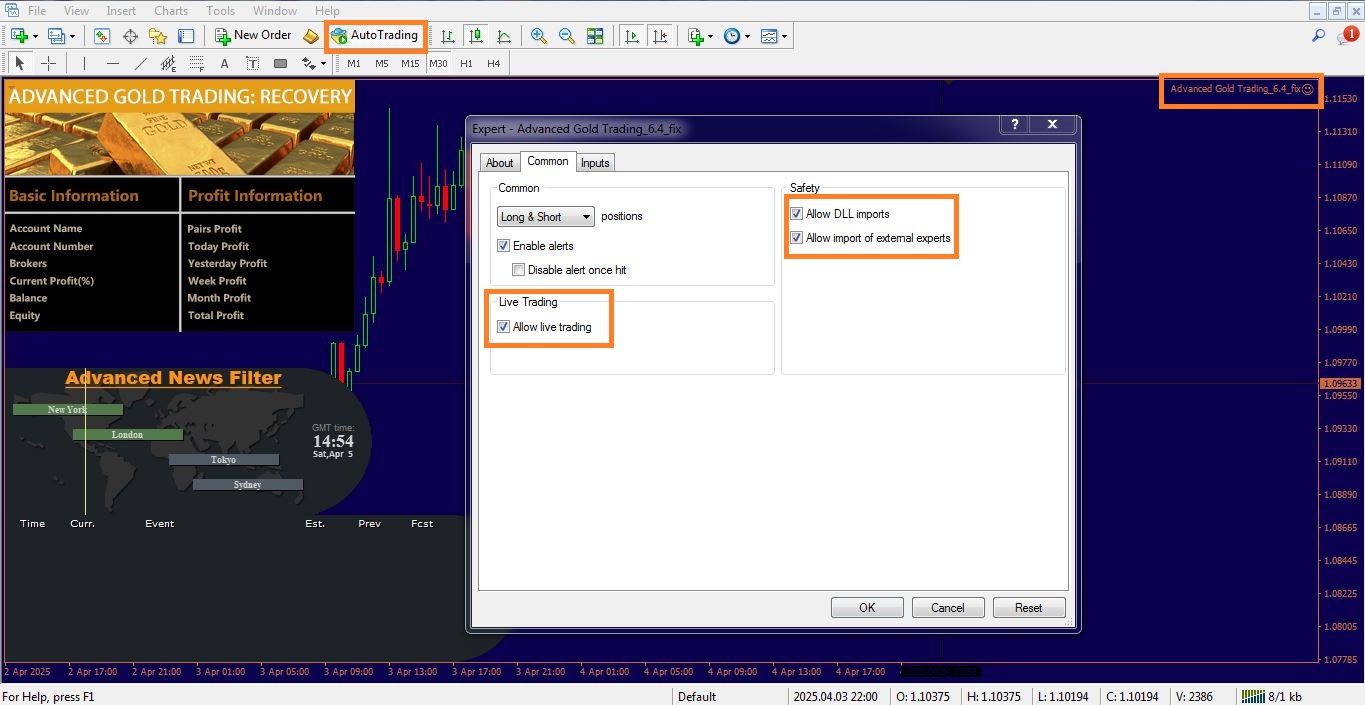Screen dimensions: 1365x705
Task: Click the New Chart toolbar icon
Action: point(19,36)
